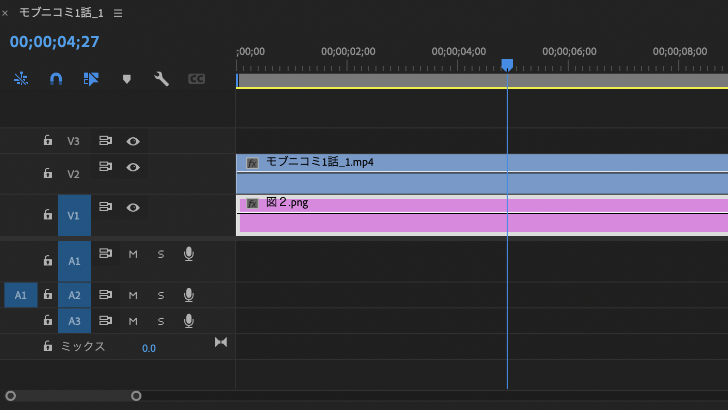
Task: Open the sequence panel hamburger menu
Action: tap(118, 13)
